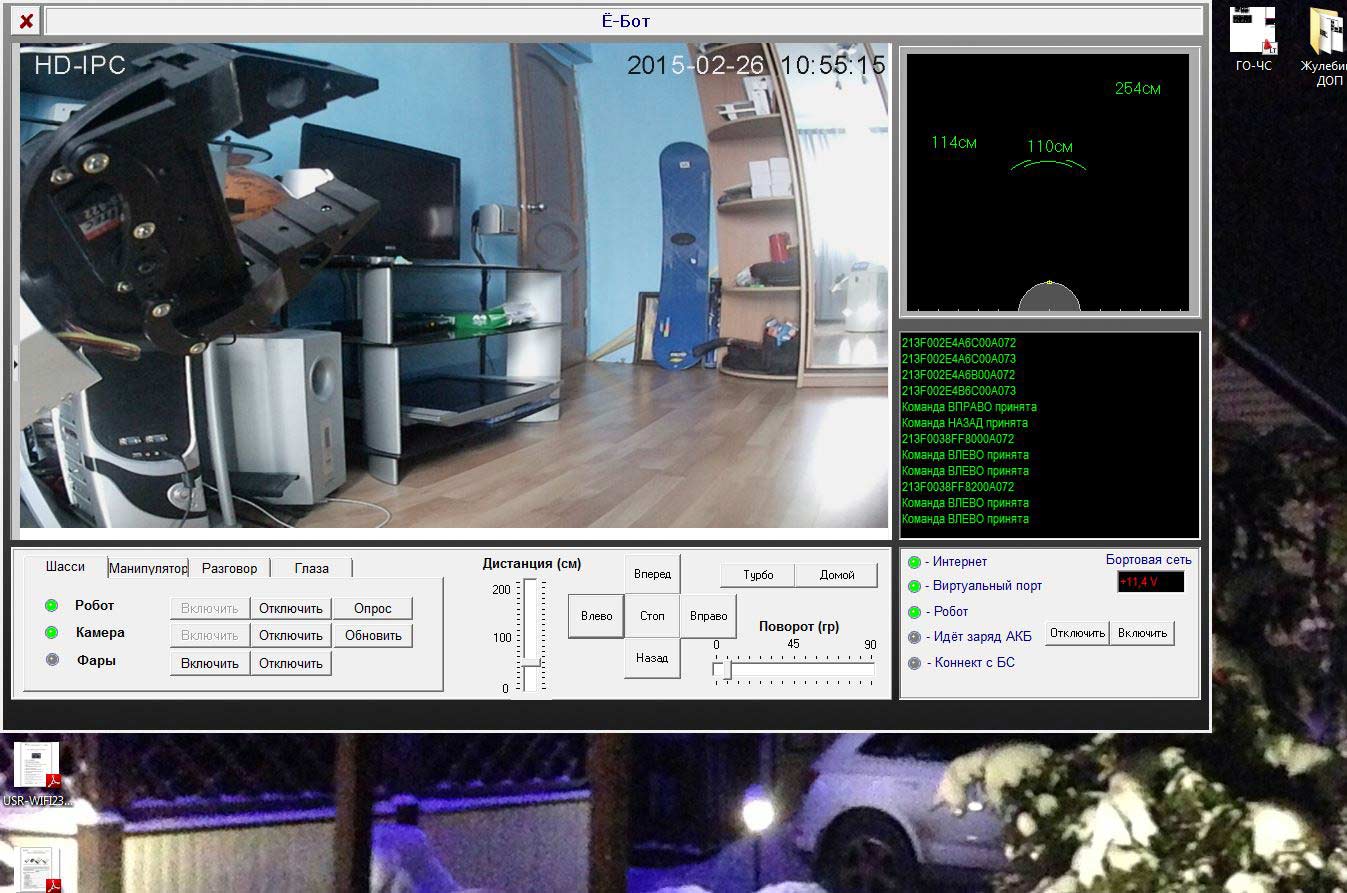Viewport: 1347px width, 893px height.
Task: Click the Дистанция (см) vertical slider handle
Action: click(x=531, y=662)
